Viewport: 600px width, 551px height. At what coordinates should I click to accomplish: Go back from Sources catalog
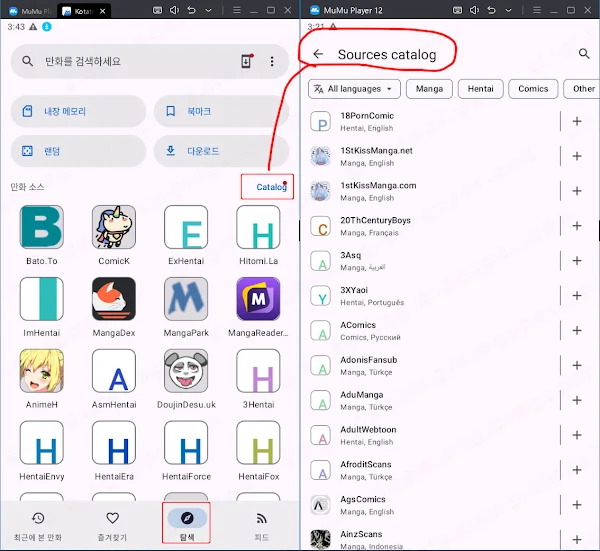click(318, 54)
